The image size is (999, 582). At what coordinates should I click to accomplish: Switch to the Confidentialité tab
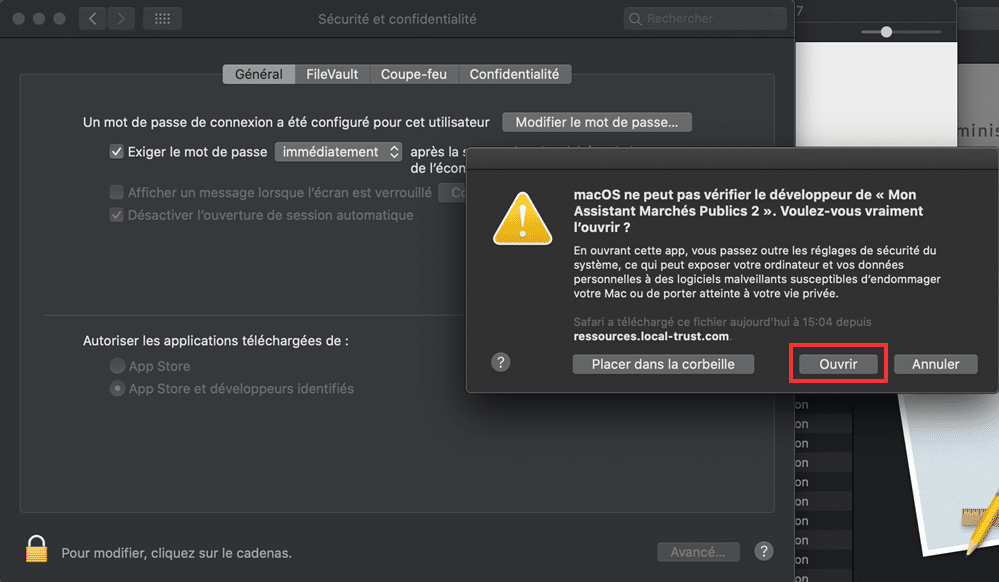(x=514, y=74)
